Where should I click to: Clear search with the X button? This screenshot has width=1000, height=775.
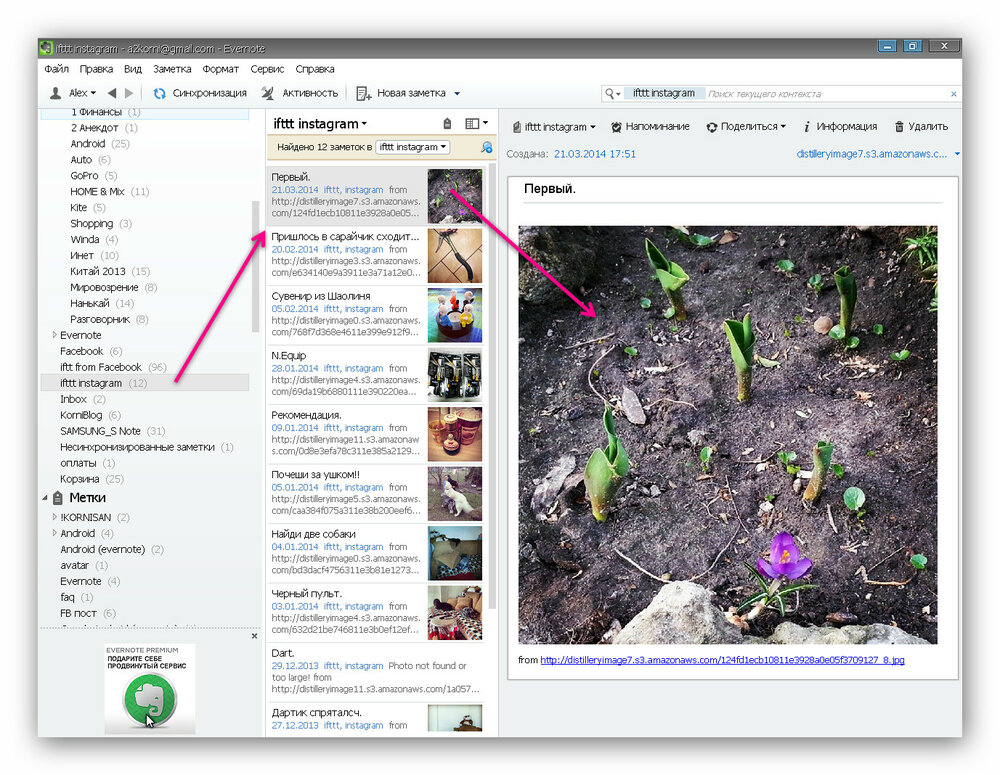pyautogui.click(x=953, y=94)
